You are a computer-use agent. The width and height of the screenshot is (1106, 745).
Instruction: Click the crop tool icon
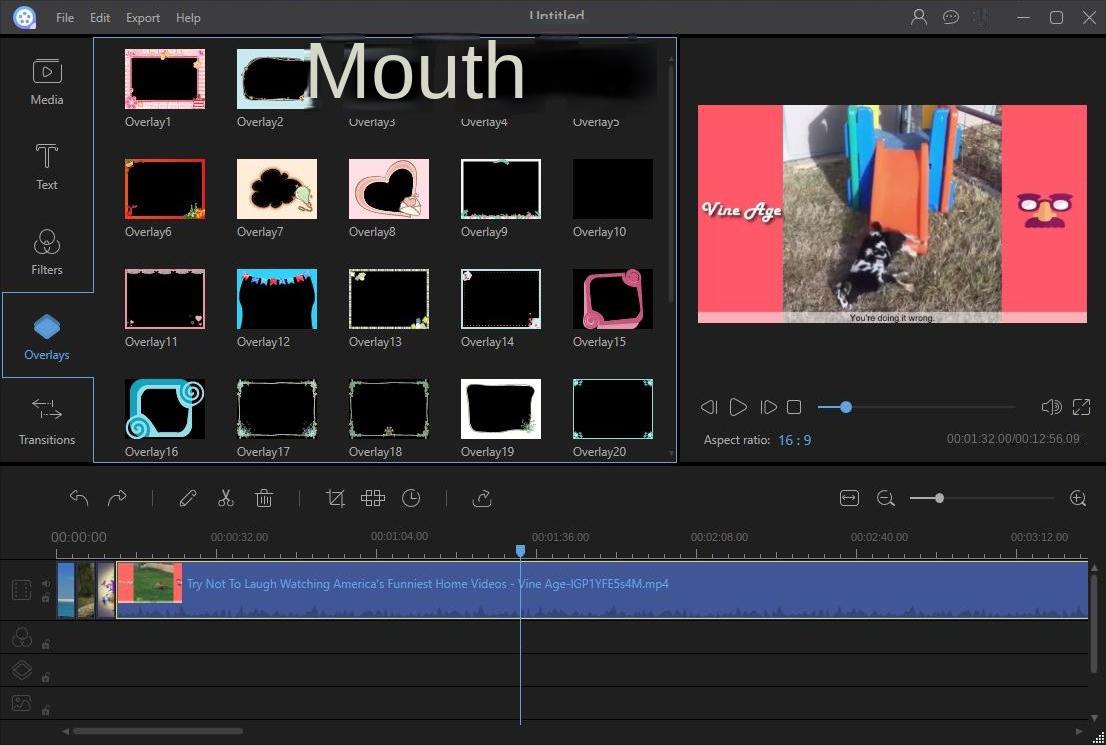[x=335, y=498]
